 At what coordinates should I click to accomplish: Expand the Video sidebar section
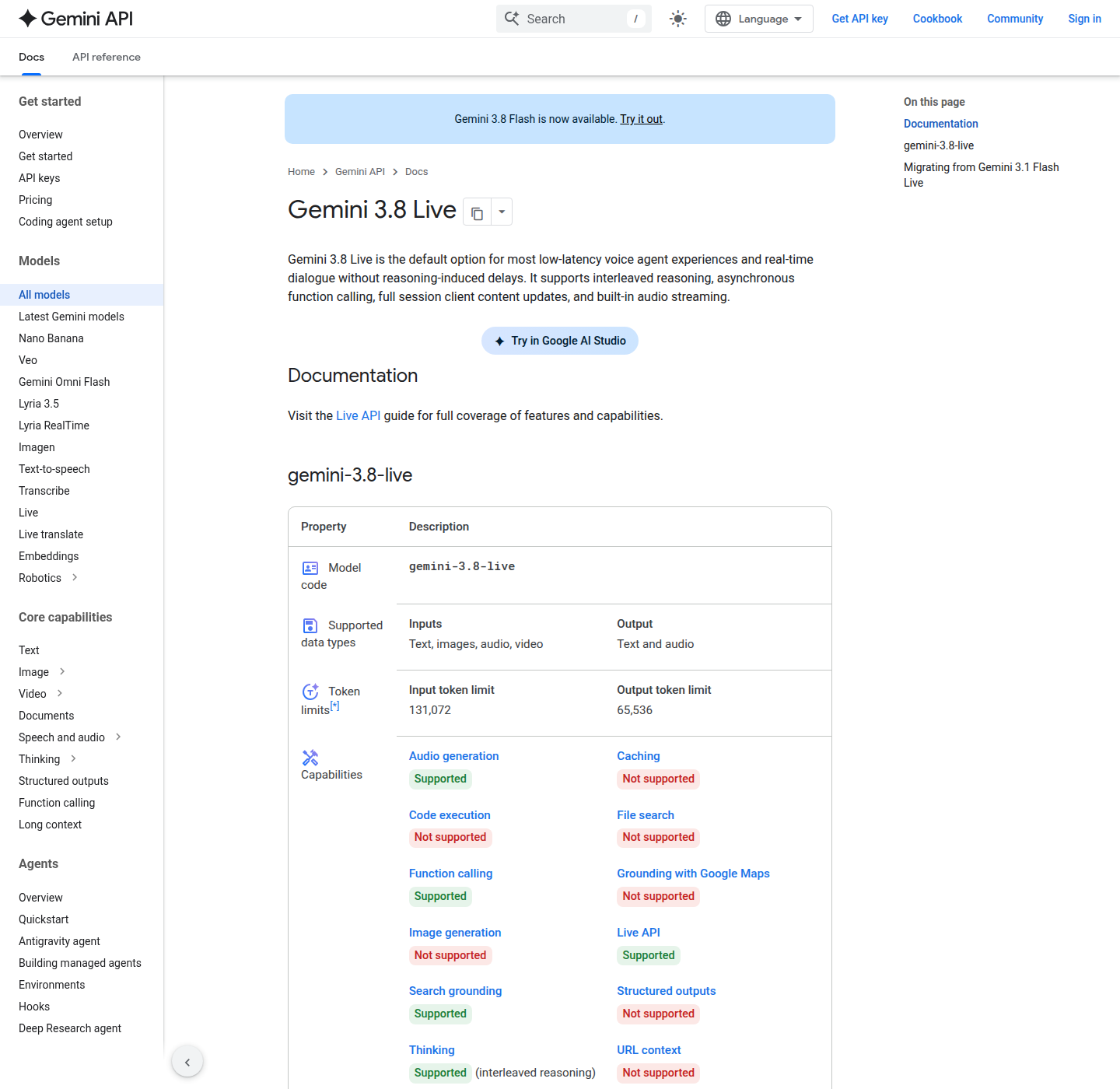click(60, 693)
